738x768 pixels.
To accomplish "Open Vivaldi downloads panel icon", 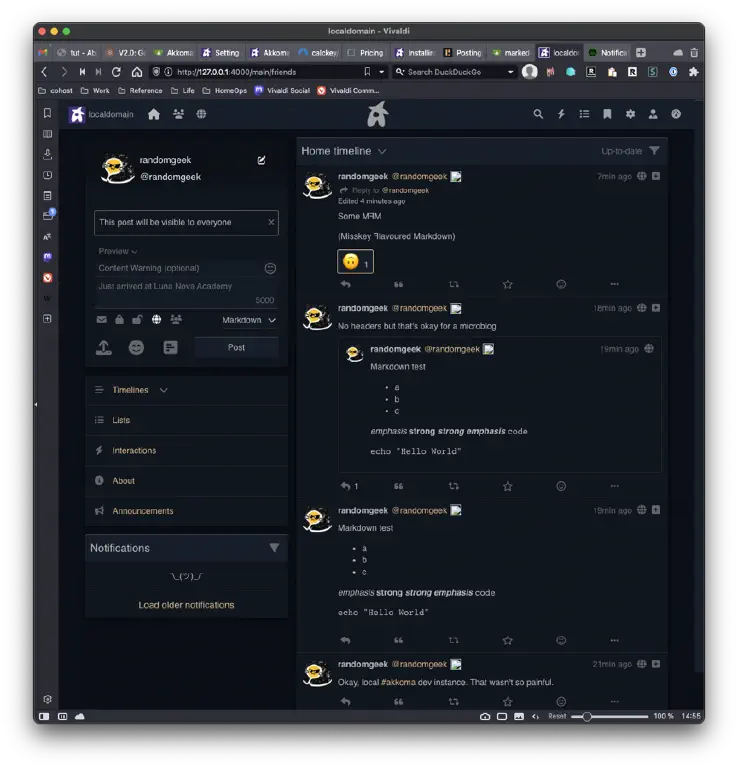I will point(48,155).
